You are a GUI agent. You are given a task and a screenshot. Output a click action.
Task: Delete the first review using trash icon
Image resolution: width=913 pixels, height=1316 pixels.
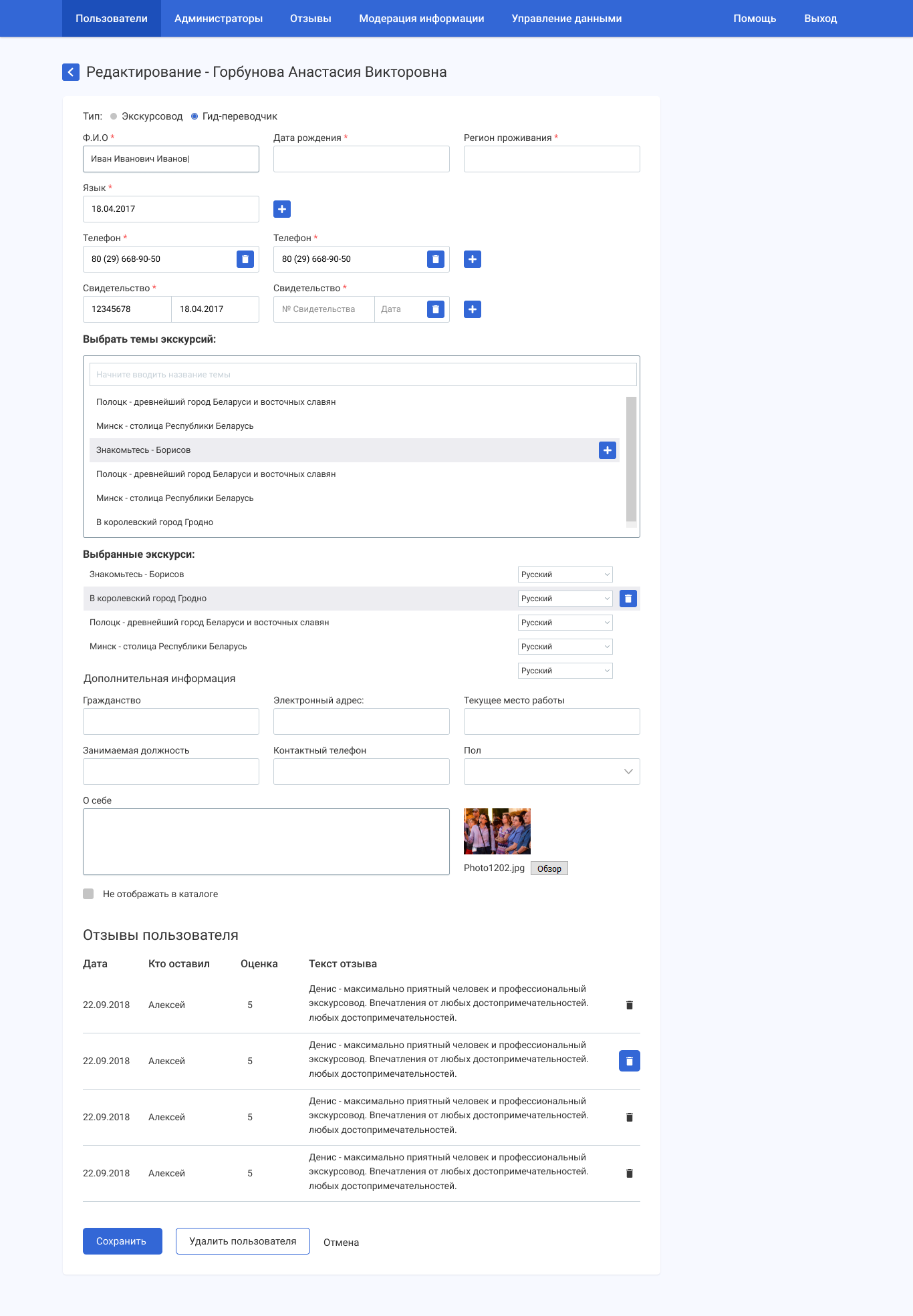(x=629, y=1005)
